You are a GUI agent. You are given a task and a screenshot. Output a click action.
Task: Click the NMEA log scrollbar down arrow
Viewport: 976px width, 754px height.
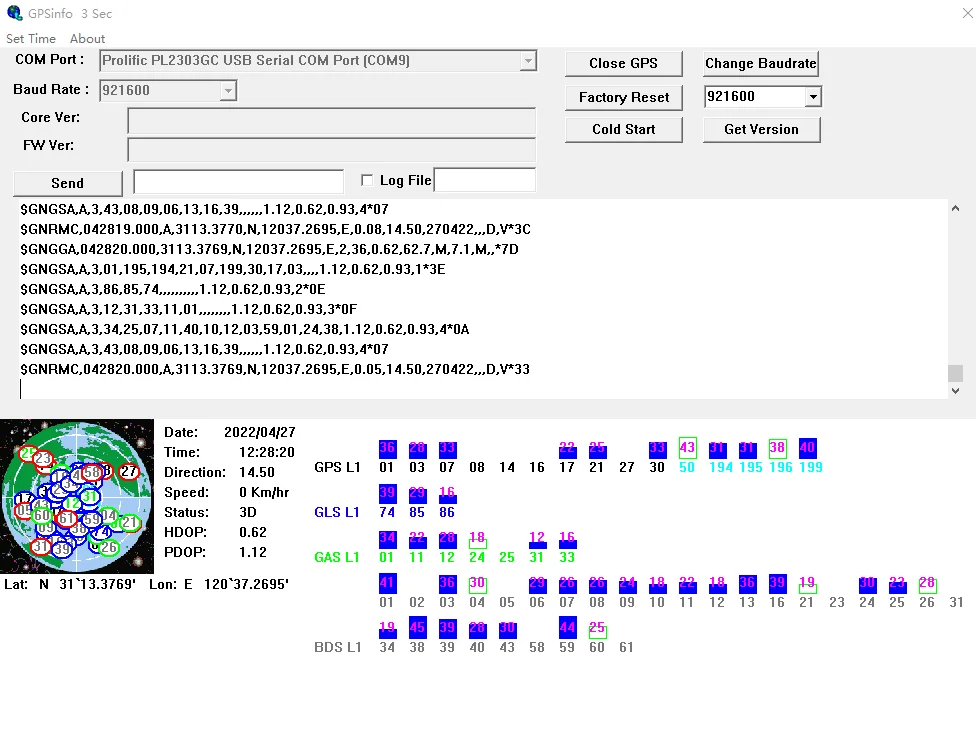955,391
